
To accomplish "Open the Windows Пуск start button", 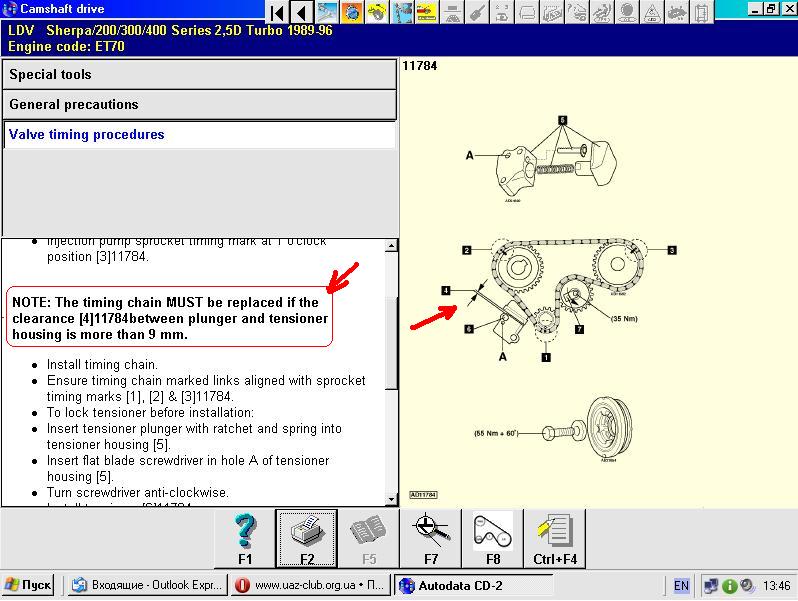I will pos(28,585).
